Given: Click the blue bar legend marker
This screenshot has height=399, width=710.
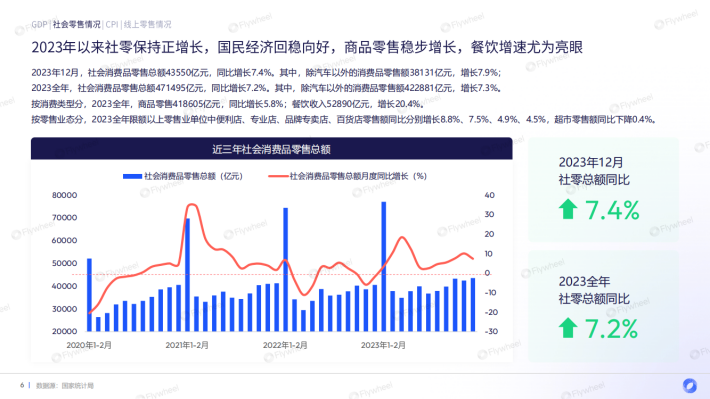Looking at the screenshot, I should [132, 176].
